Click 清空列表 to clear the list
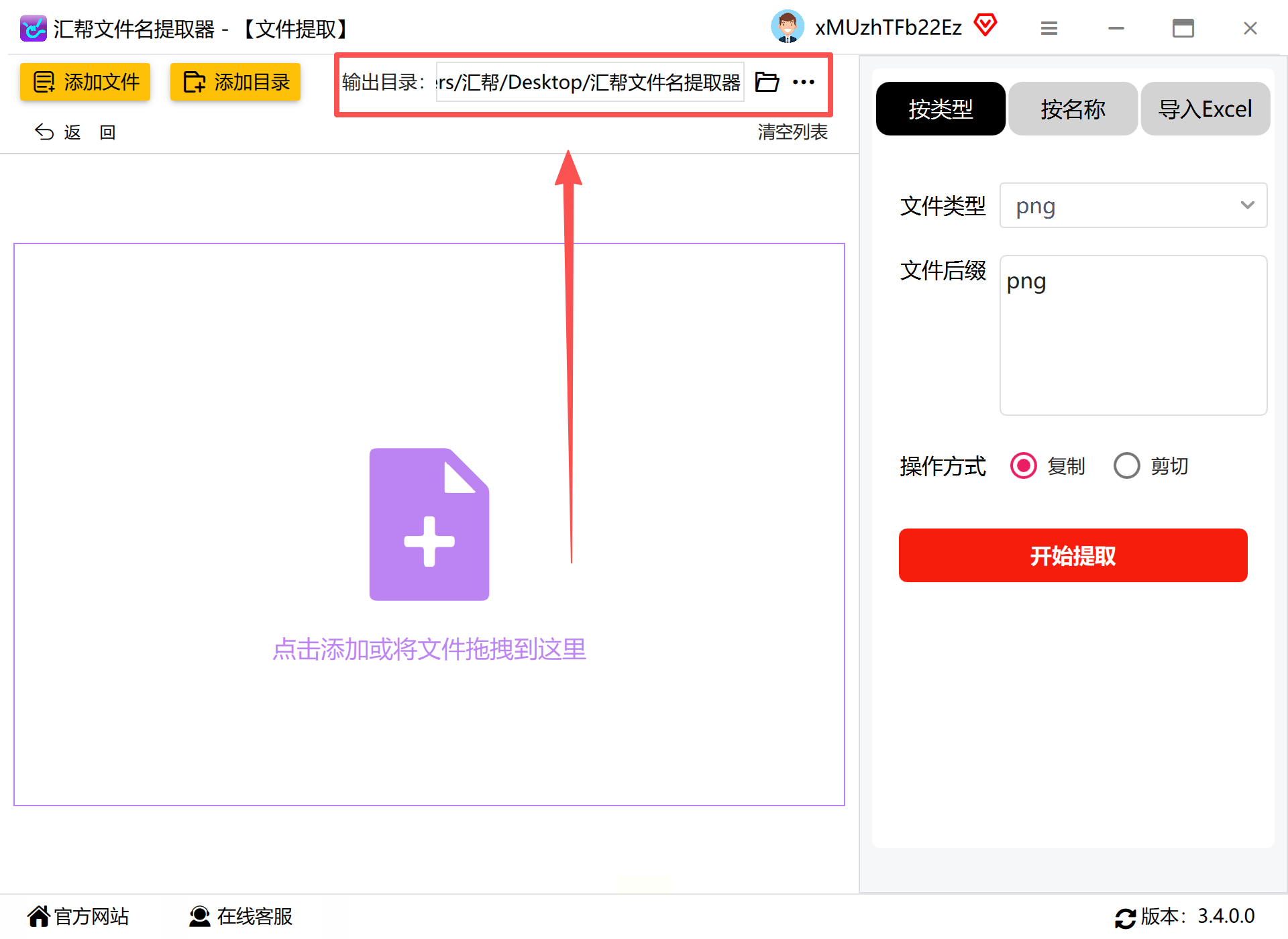Image resolution: width=1288 pixels, height=939 pixels. coord(792,132)
